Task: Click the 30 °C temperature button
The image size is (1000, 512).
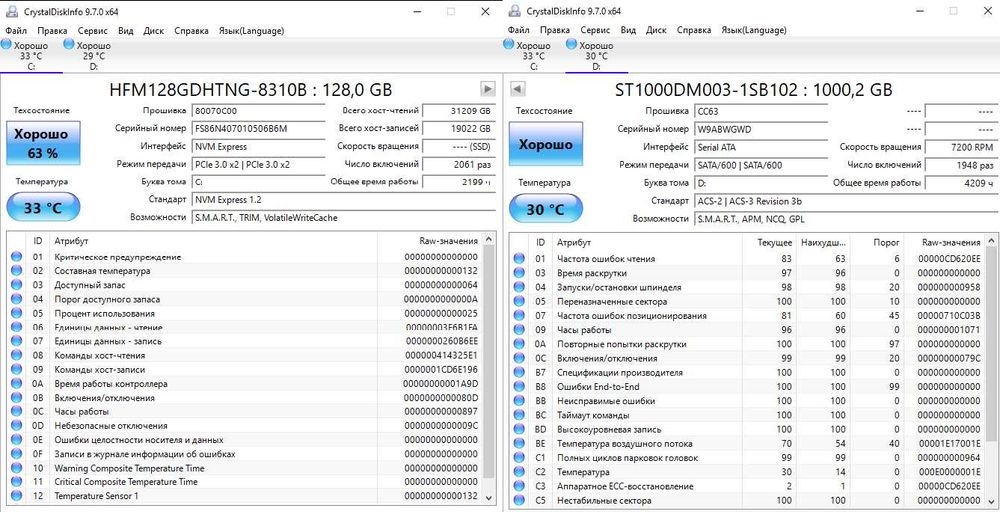Action: (x=544, y=209)
